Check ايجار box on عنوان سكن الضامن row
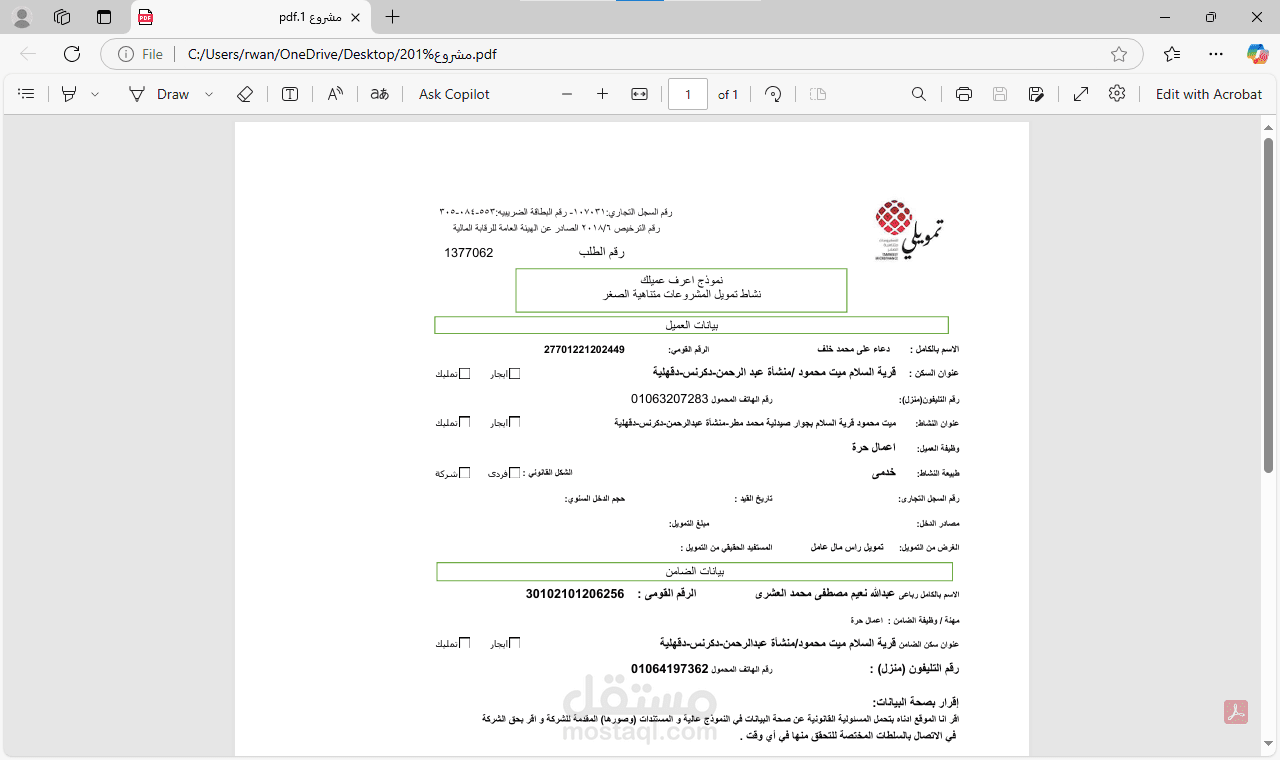The image size is (1280, 760). coord(515,643)
